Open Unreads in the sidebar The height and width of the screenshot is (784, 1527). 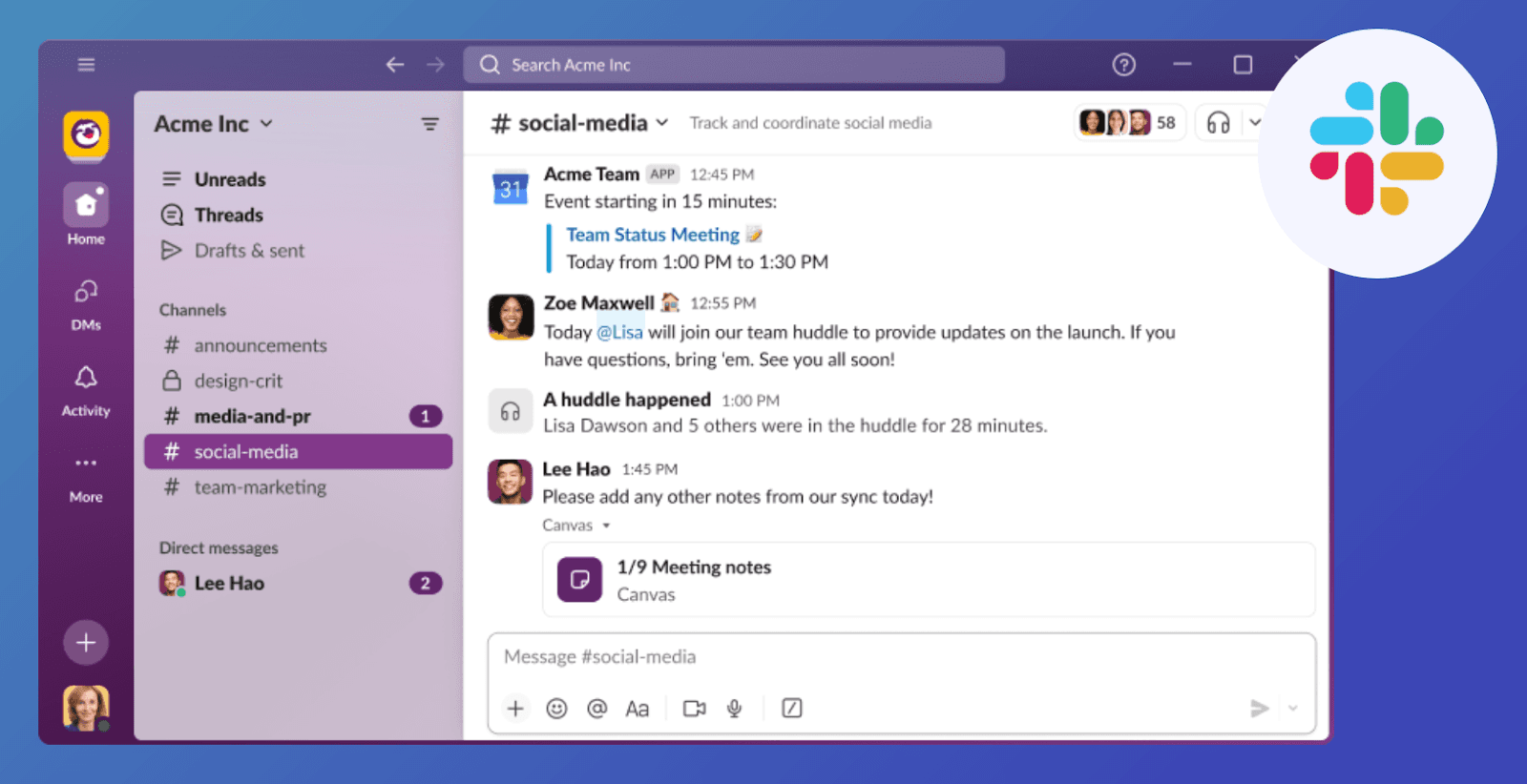[299, 179]
